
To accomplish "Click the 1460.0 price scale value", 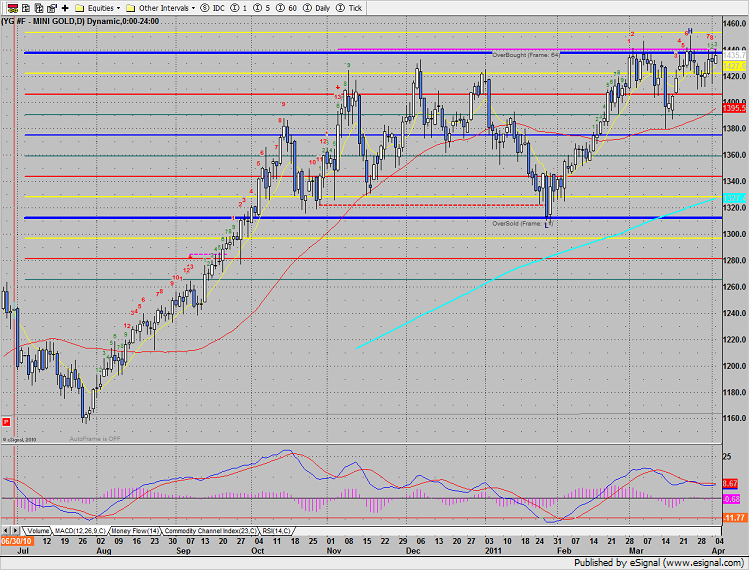I will pyautogui.click(x=735, y=23).
